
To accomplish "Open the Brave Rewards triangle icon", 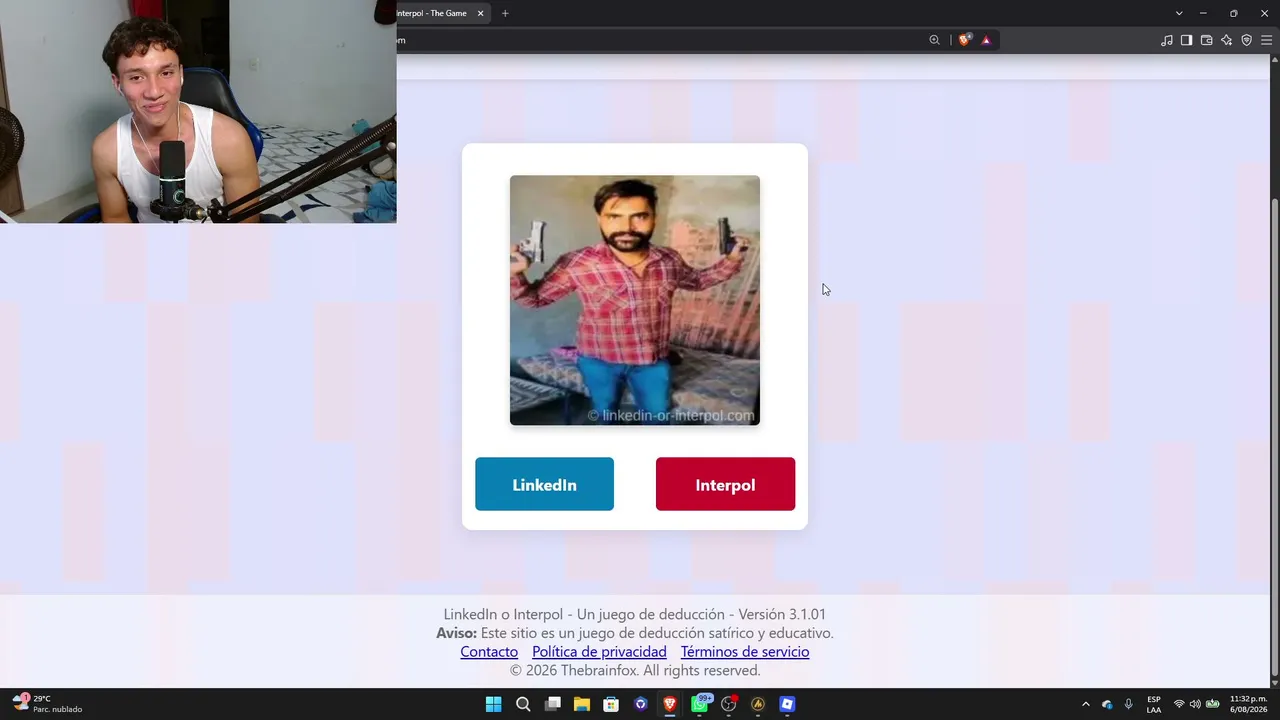I will click(986, 40).
